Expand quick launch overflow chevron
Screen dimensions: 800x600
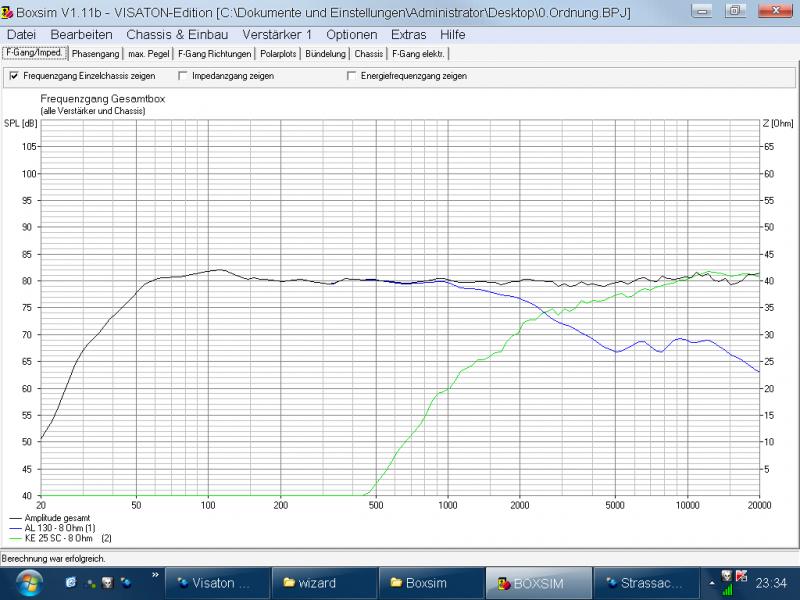155,575
